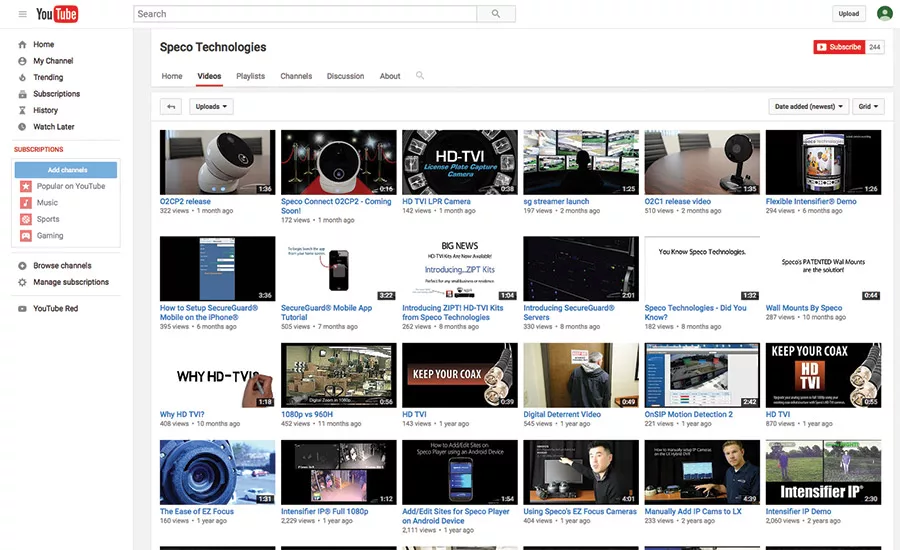Click the search magnifier button
The width and height of the screenshot is (900, 550).
[x=496, y=14]
